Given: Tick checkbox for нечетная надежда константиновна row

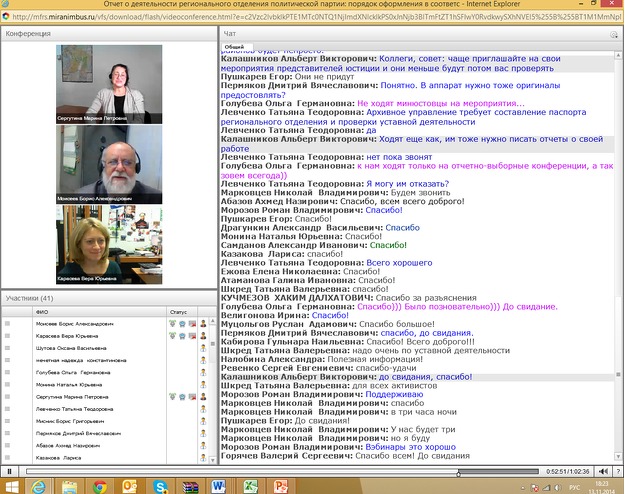Looking at the screenshot, I should tap(8, 360).
